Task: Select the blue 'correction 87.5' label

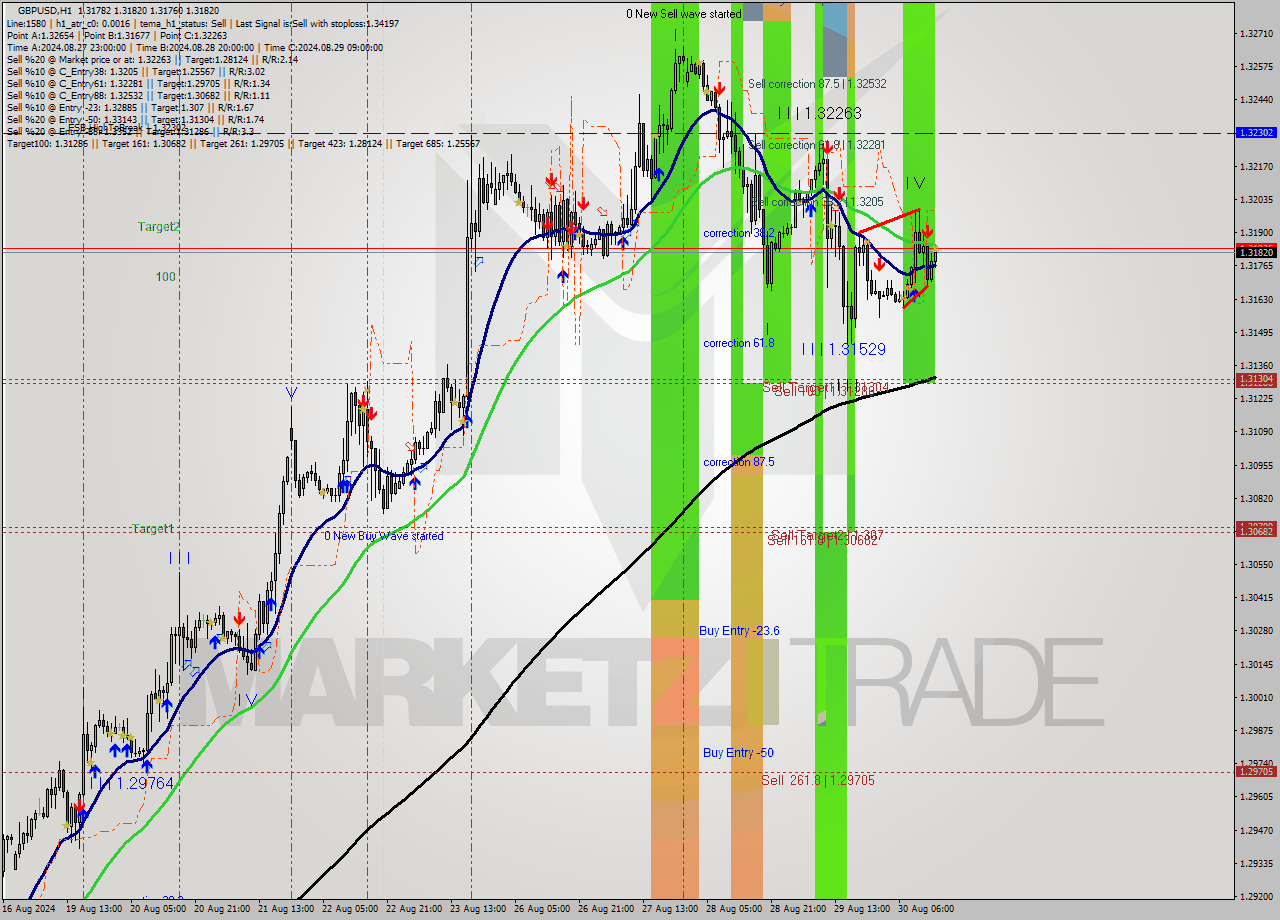Action: [x=739, y=462]
